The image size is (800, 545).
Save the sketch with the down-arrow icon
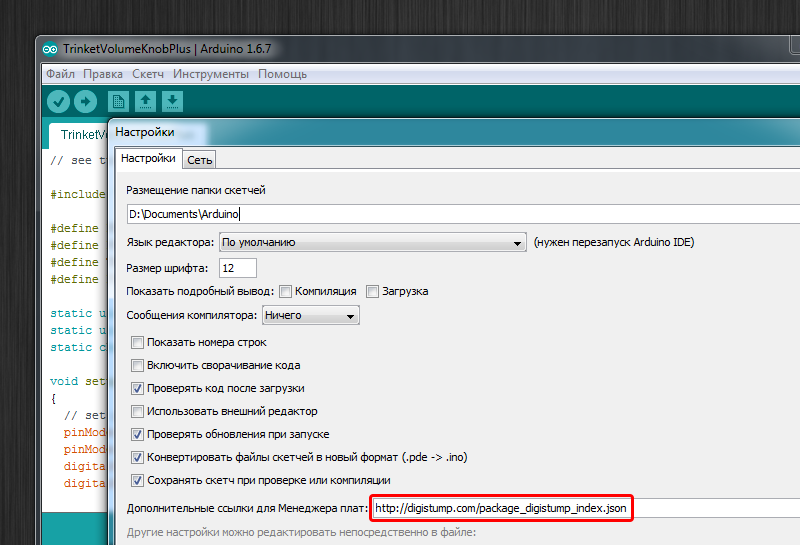coord(172,102)
